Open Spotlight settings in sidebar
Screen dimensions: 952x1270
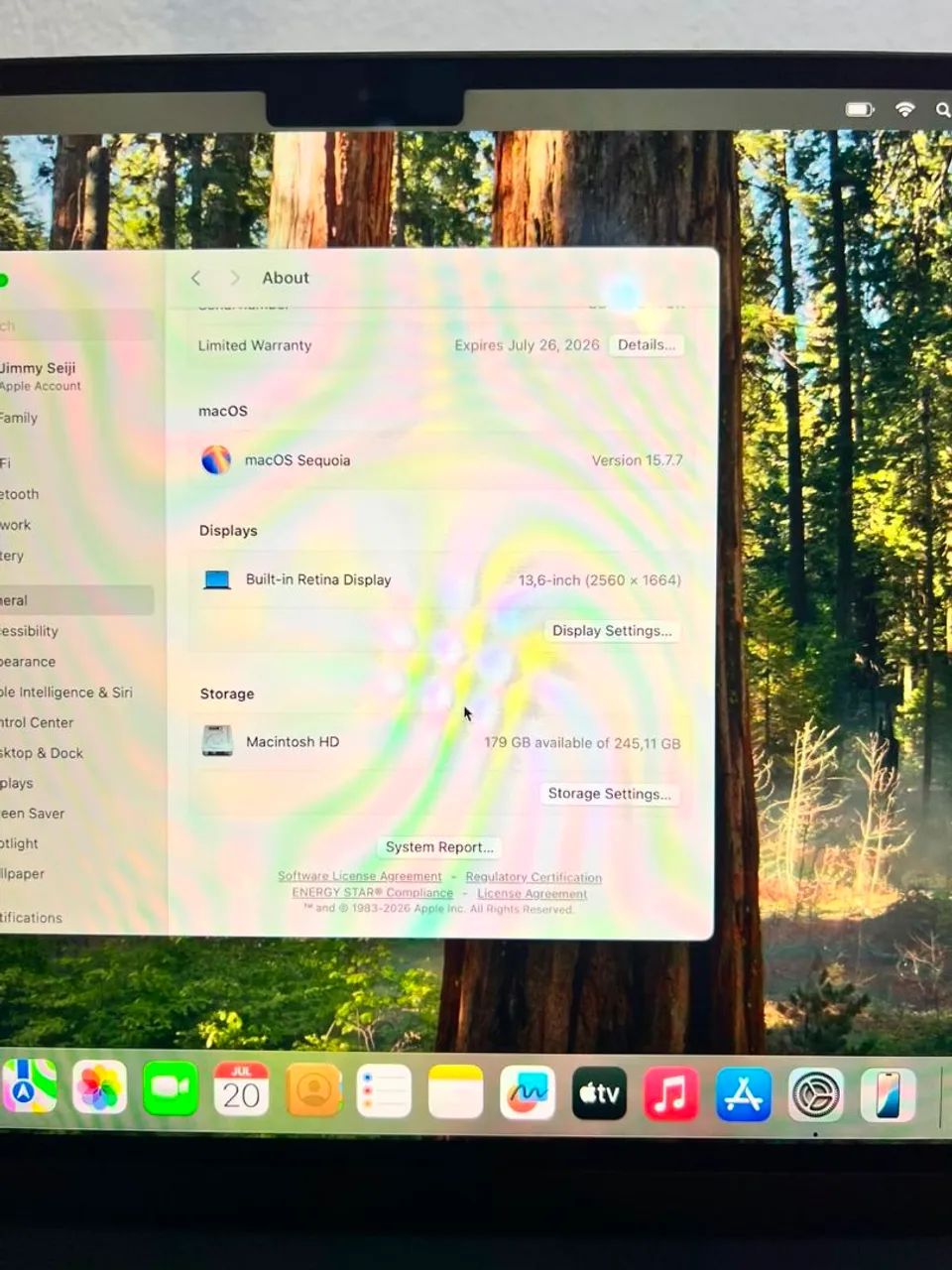(20, 843)
